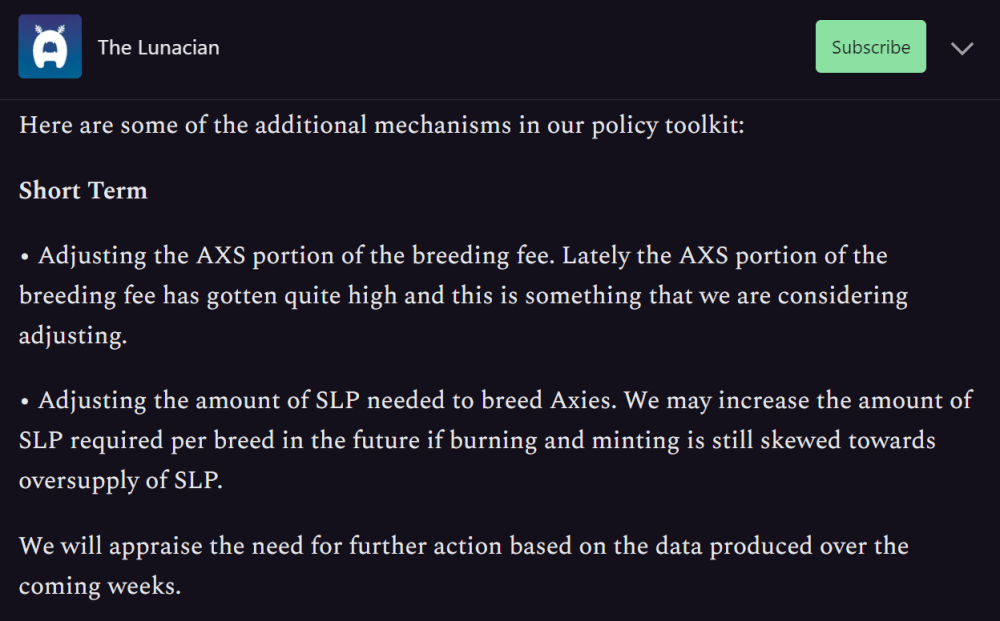Click the Short Term heading

click(x=83, y=191)
